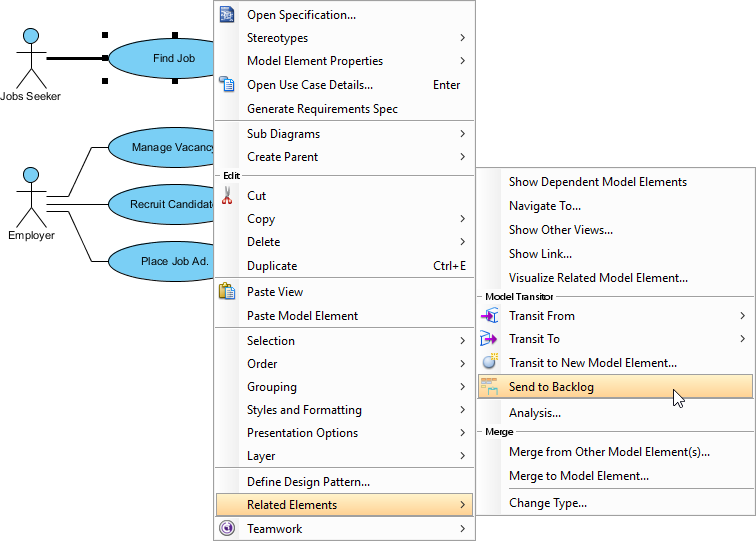Click the highlighted Related Elements entry

click(x=344, y=505)
